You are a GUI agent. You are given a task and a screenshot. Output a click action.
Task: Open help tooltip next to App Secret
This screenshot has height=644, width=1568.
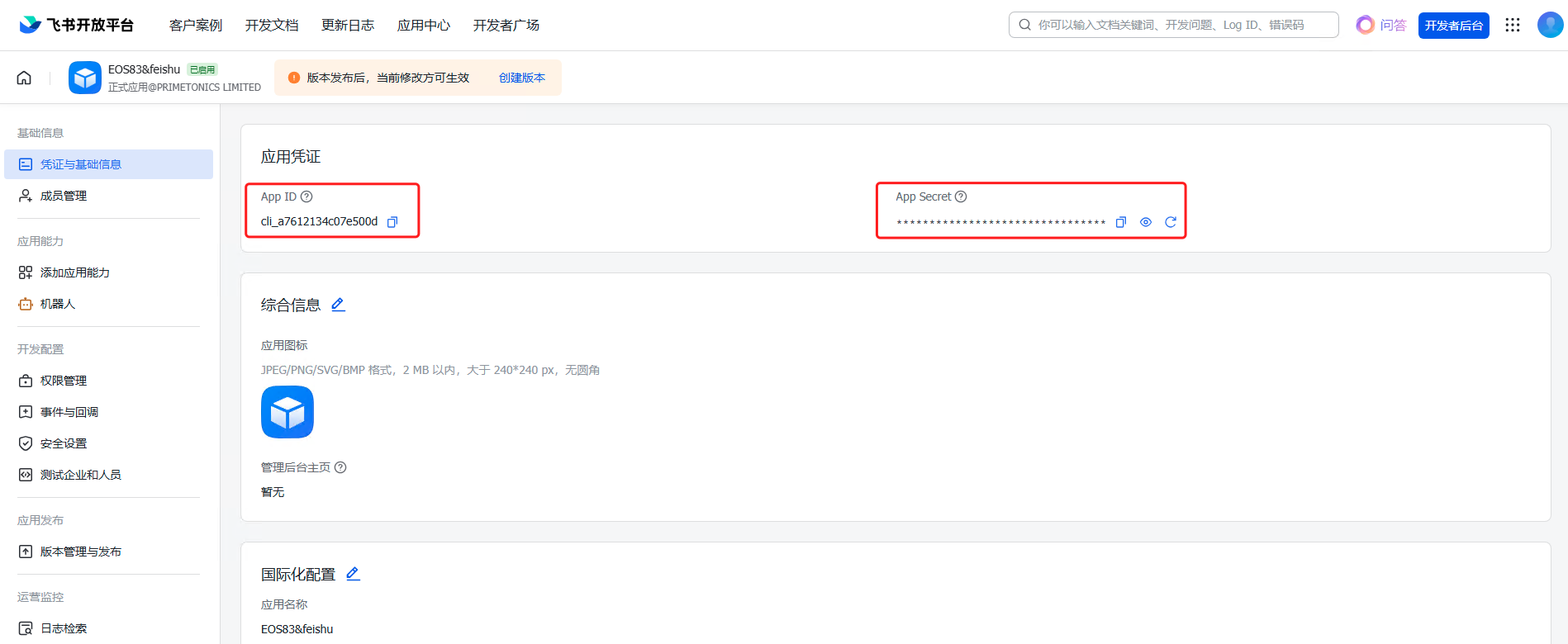pyautogui.click(x=961, y=197)
